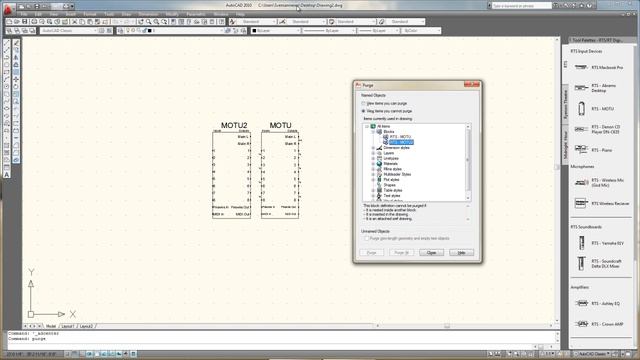Expand the Linetypes tree node
This screenshot has height=360, width=640.
pos(373,158)
